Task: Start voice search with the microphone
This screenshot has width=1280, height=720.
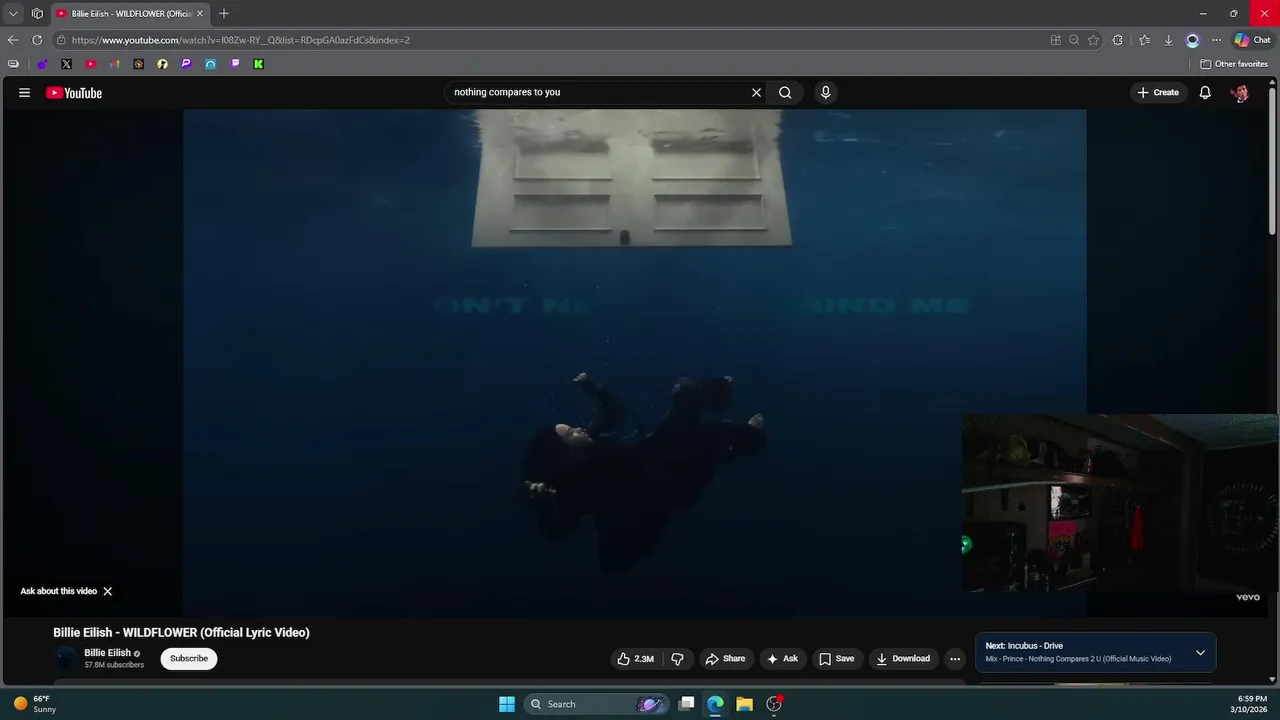Action: click(x=825, y=92)
